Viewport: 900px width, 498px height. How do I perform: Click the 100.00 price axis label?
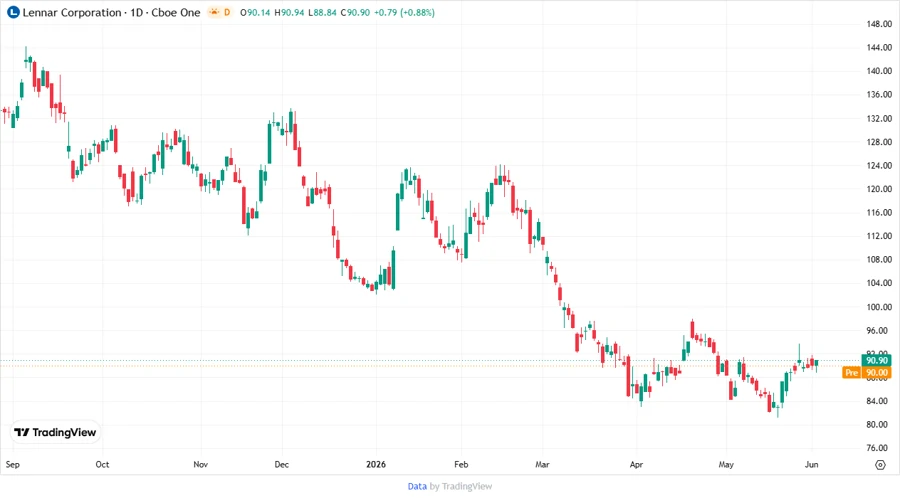coord(879,307)
